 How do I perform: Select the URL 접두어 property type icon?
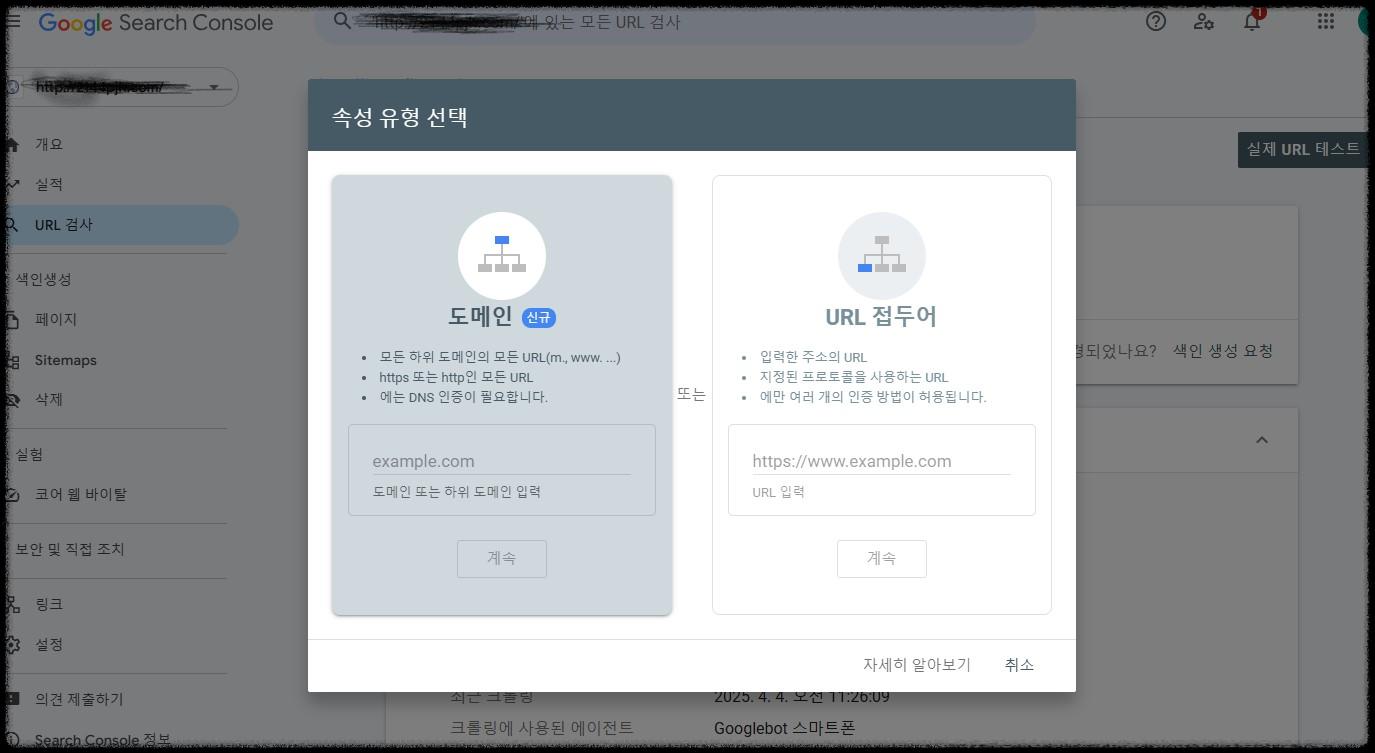(x=881, y=256)
